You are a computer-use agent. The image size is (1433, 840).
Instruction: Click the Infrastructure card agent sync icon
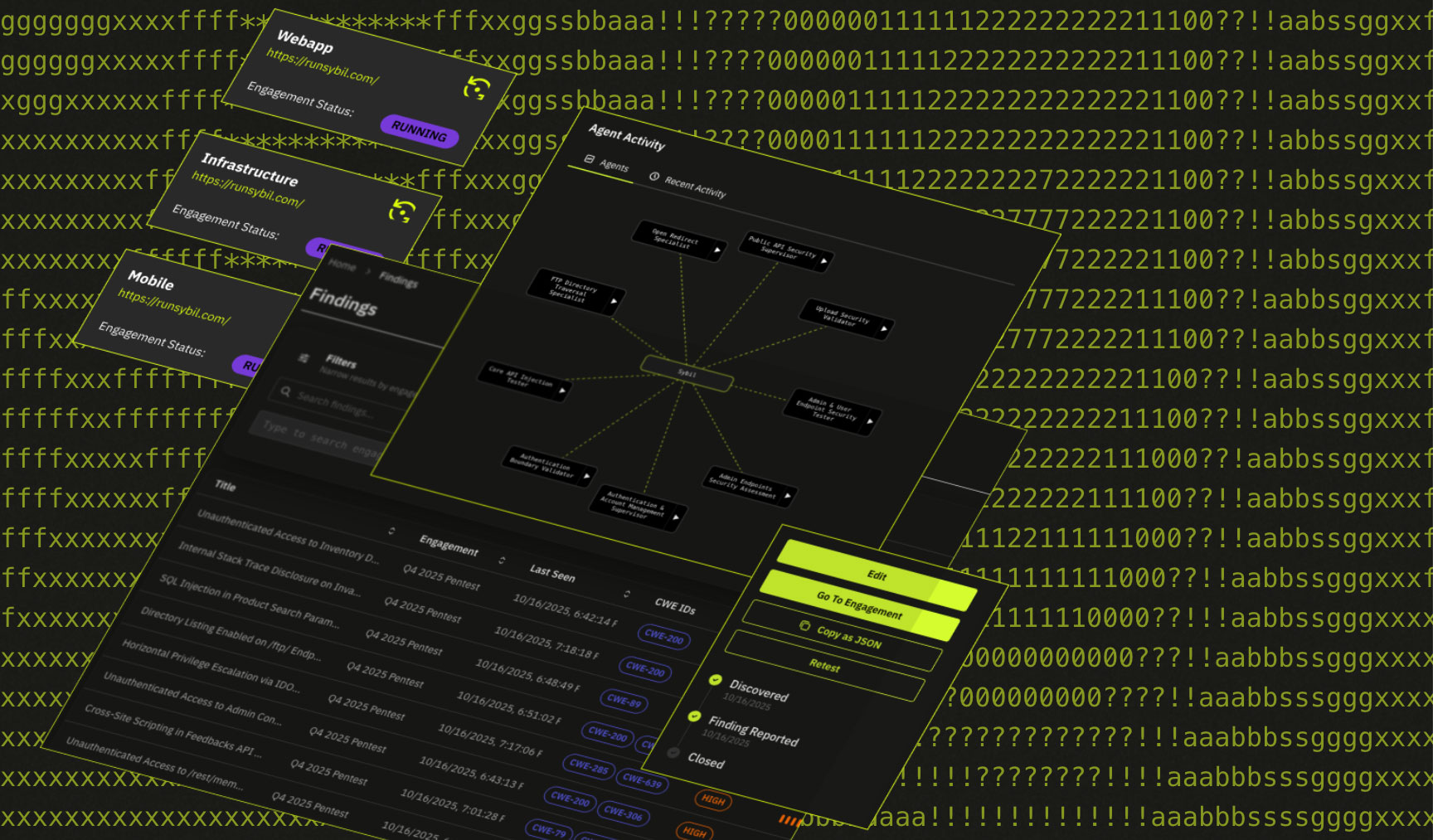click(x=402, y=211)
